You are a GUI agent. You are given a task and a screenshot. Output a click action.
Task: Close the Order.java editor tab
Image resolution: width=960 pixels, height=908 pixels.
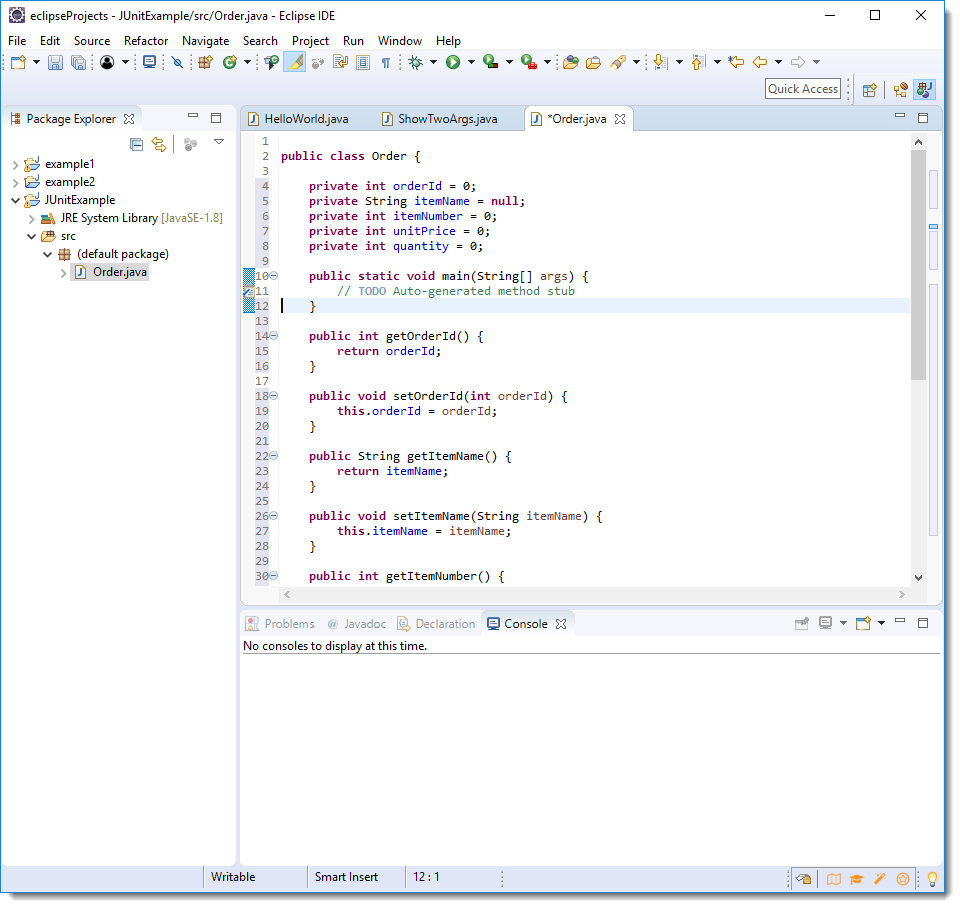pyautogui.click(x=620, y=119)
